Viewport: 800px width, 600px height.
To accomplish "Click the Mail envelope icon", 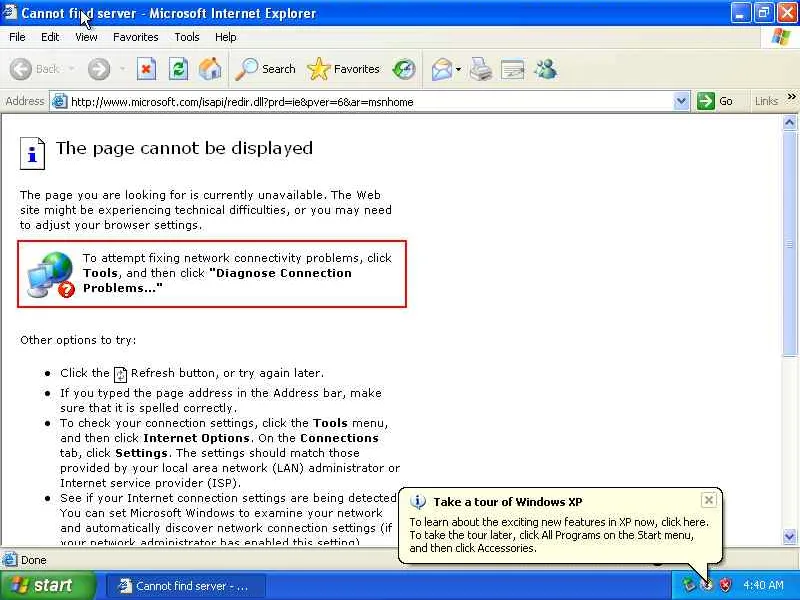I will (x=442, y=69).
